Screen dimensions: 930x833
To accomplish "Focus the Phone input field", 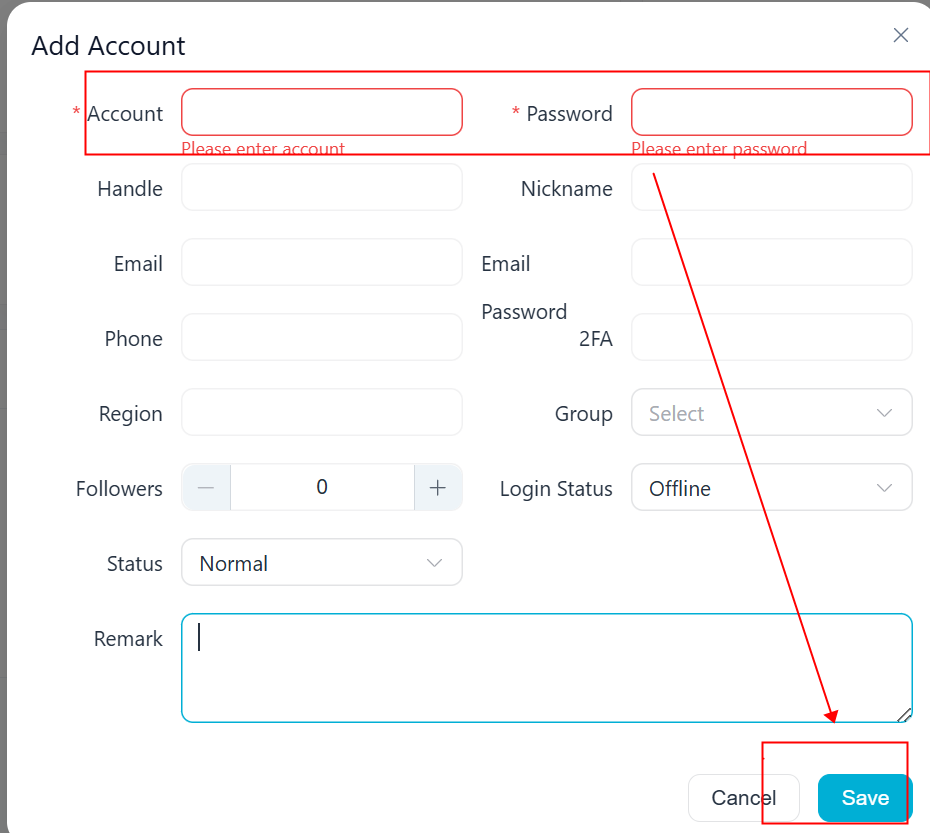I will [321, 338].
